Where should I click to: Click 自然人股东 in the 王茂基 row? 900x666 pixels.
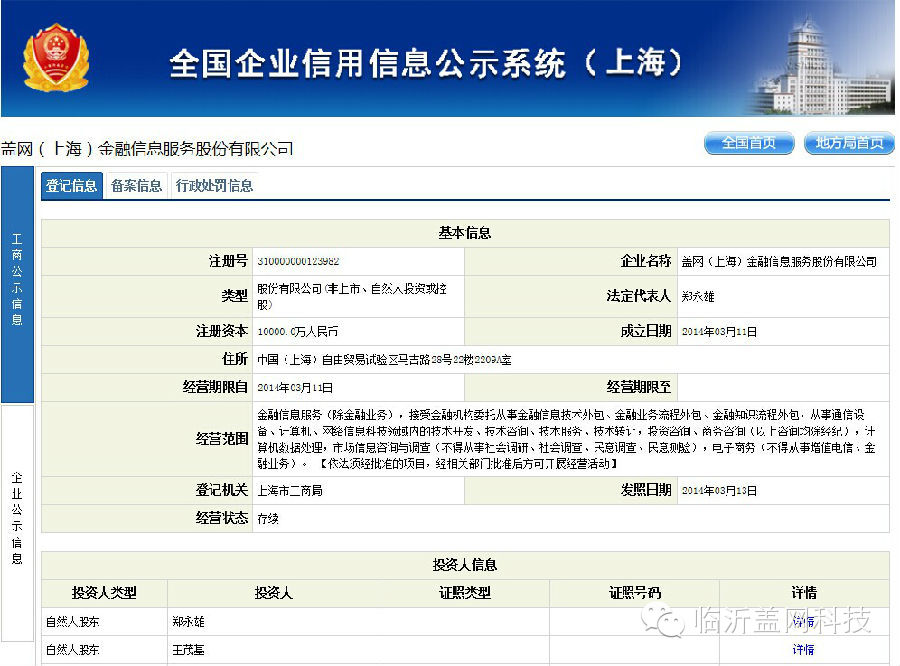coord(72,649)
